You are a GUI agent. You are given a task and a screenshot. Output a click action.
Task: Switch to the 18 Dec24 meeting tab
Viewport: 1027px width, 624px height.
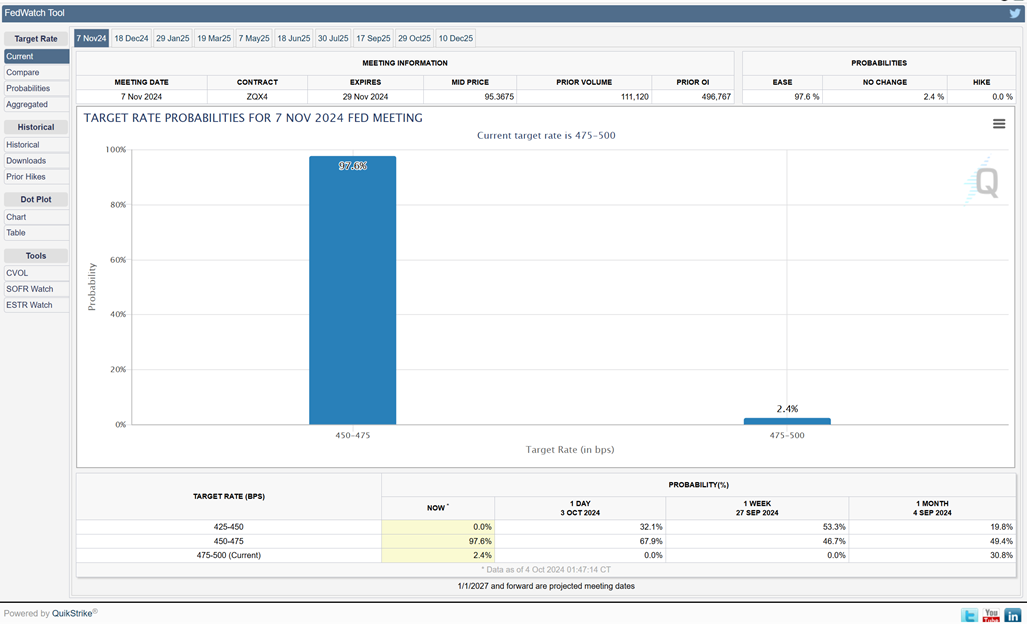pos(131,38)
